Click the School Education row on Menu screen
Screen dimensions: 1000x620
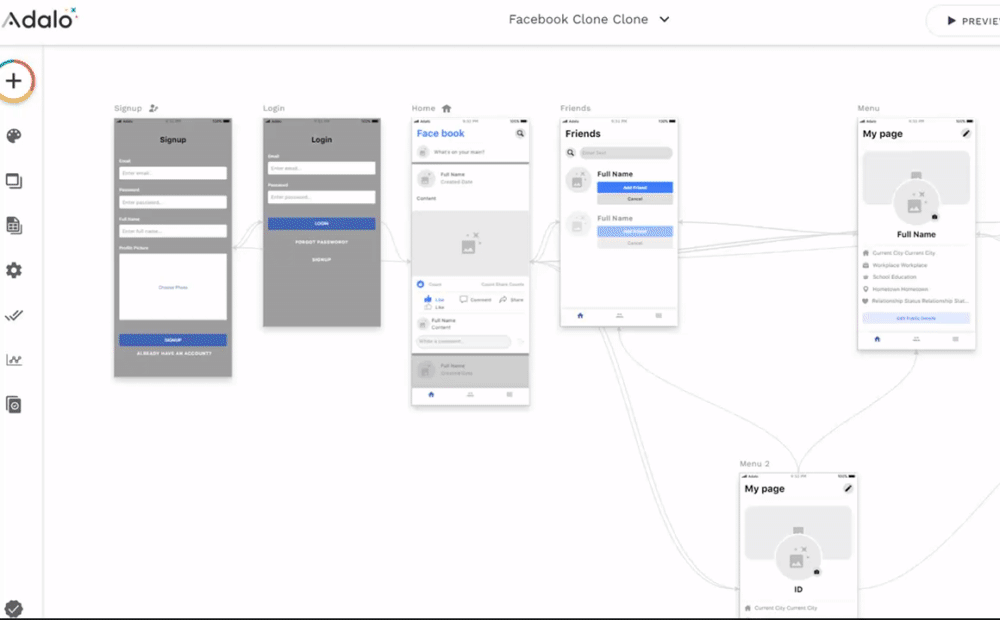916,277
